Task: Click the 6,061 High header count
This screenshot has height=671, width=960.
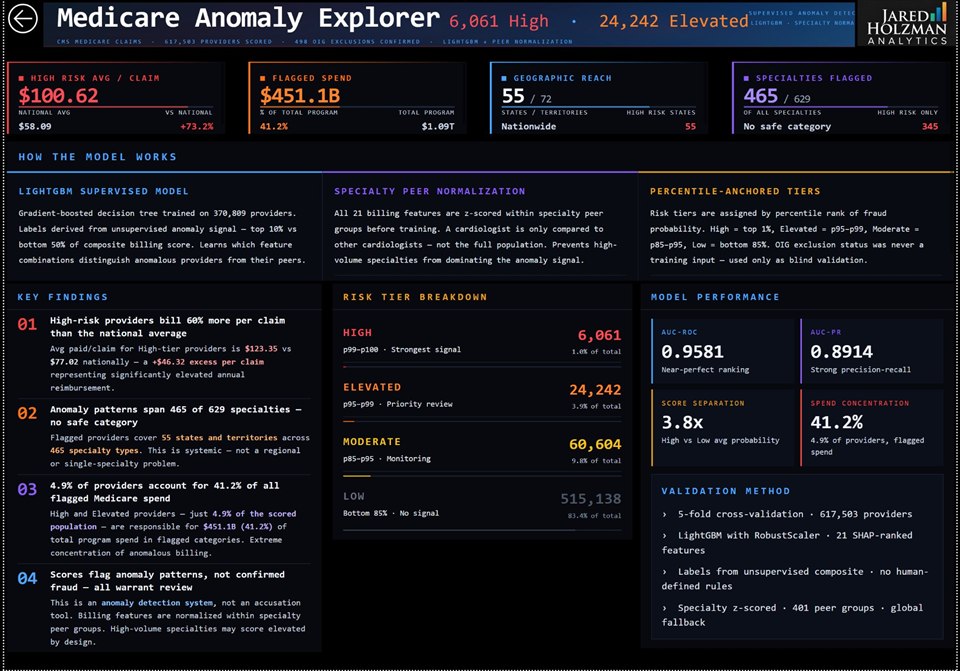Action: click(498, 21)
